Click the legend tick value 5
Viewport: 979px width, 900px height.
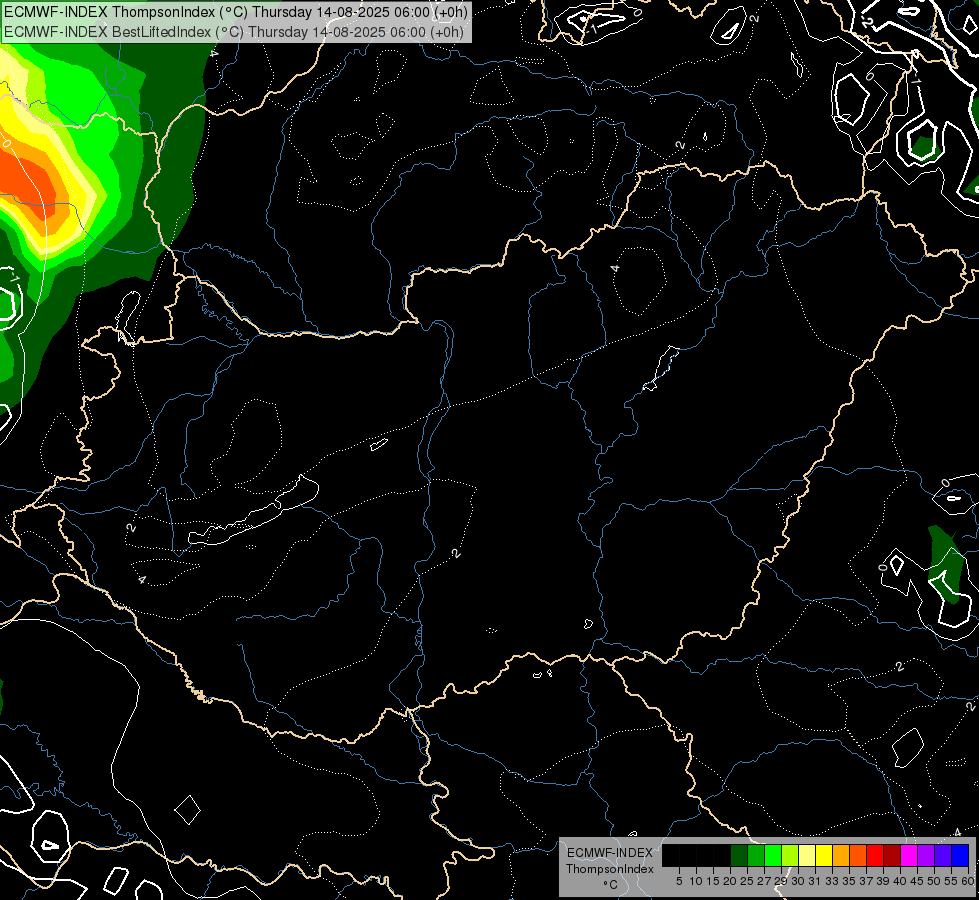679,881
